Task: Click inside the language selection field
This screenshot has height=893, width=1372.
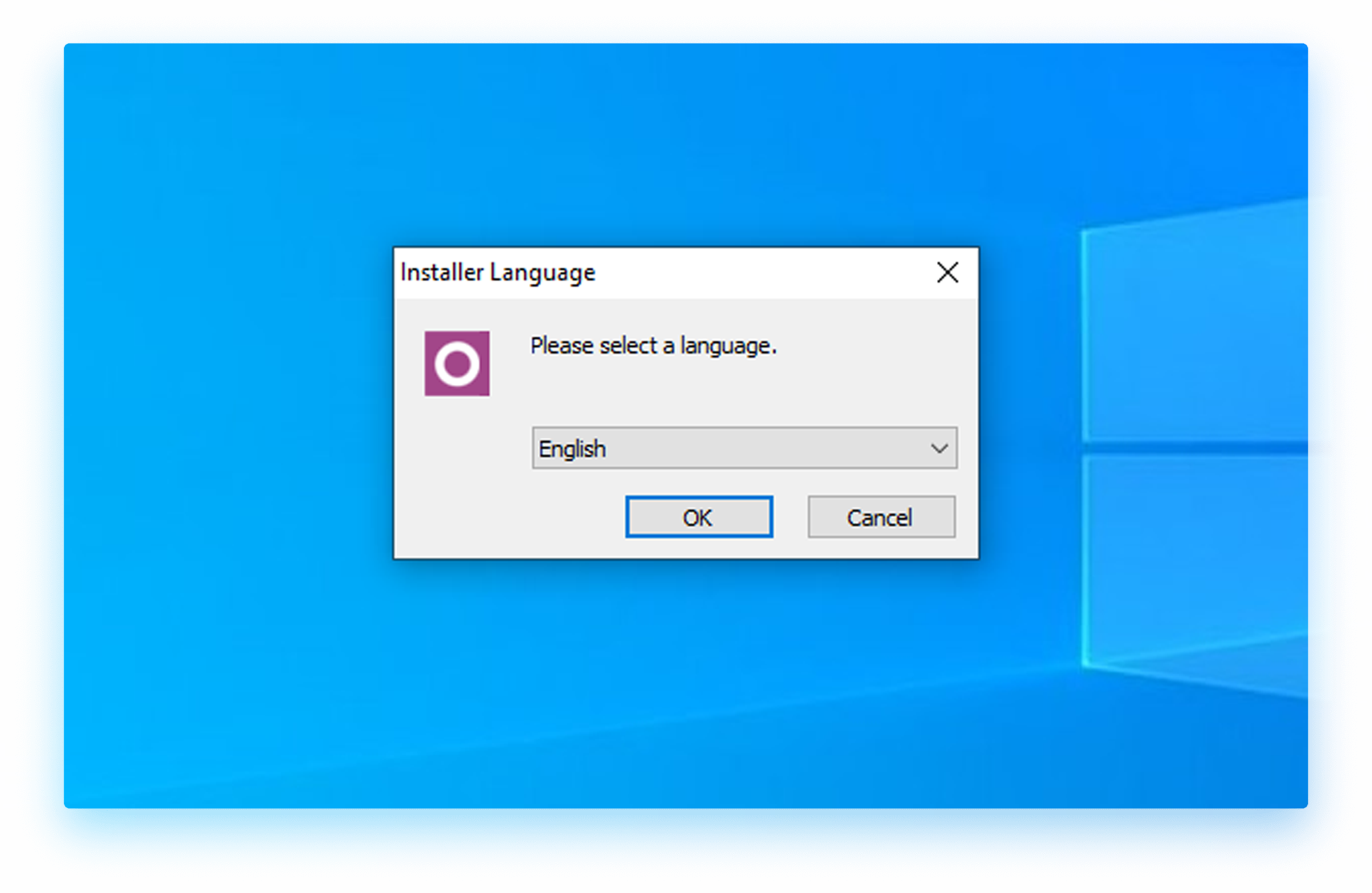Action: point(692,449)
